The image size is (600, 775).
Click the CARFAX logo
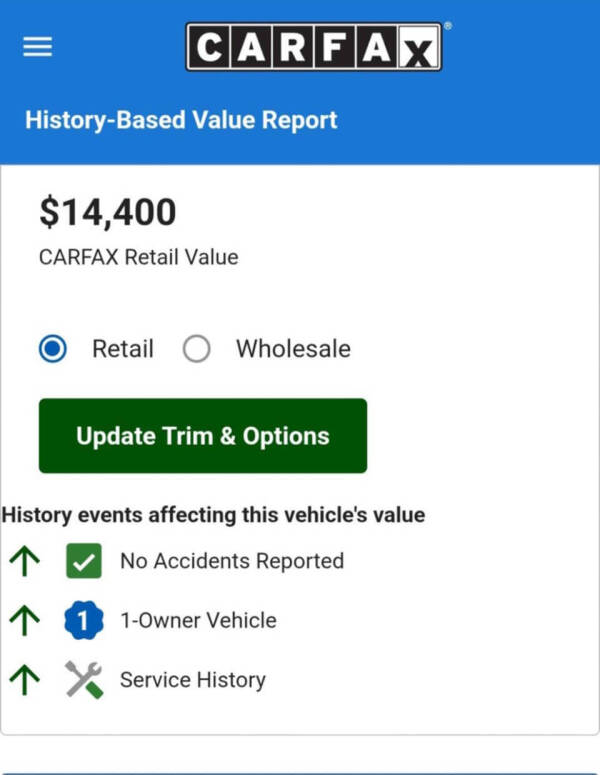point(313,47)
